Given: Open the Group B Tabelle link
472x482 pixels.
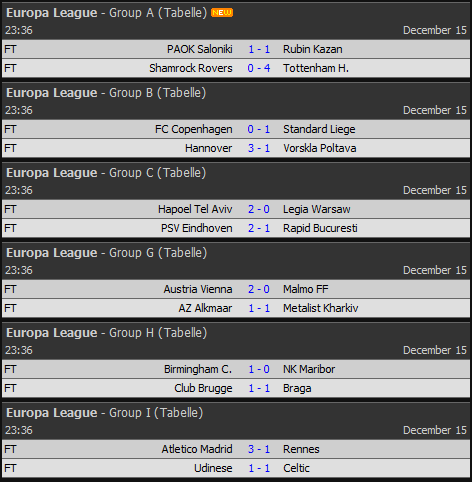Looking at the screenshot, I should (183, 93).
